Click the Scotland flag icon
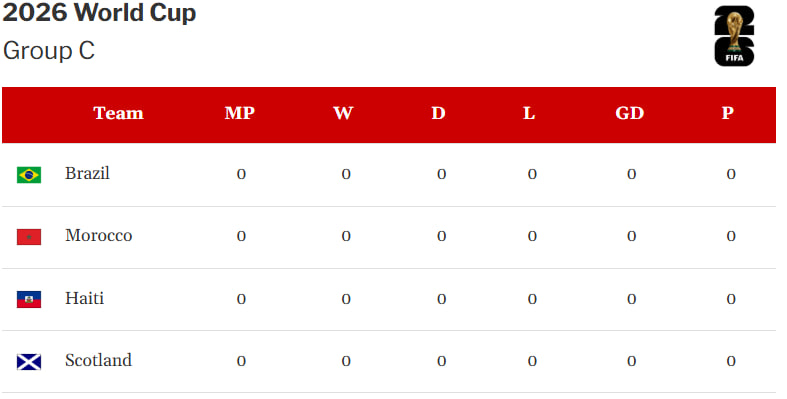 click(29, 361)
